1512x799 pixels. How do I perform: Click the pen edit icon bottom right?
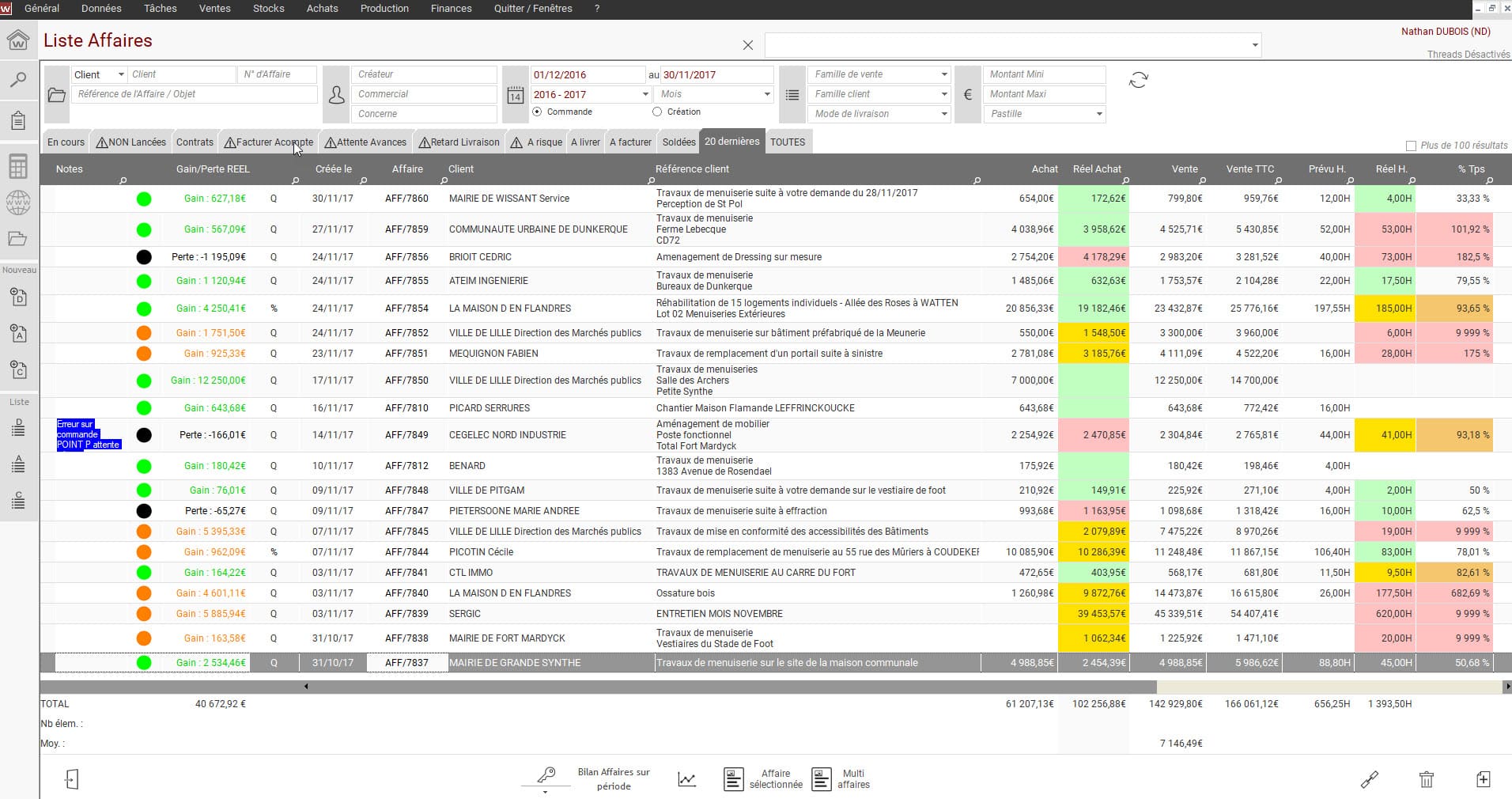[1370, 779]
